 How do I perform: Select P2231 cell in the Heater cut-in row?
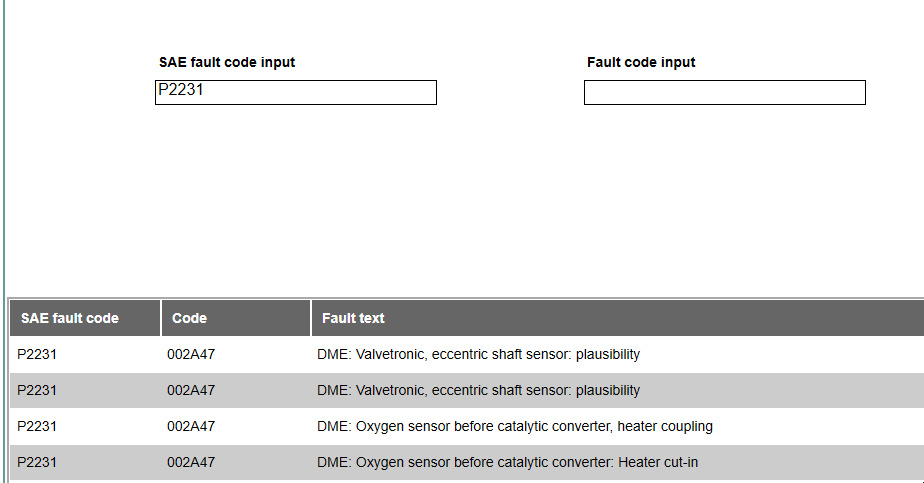pyautogui.click(x=37, y=462)
